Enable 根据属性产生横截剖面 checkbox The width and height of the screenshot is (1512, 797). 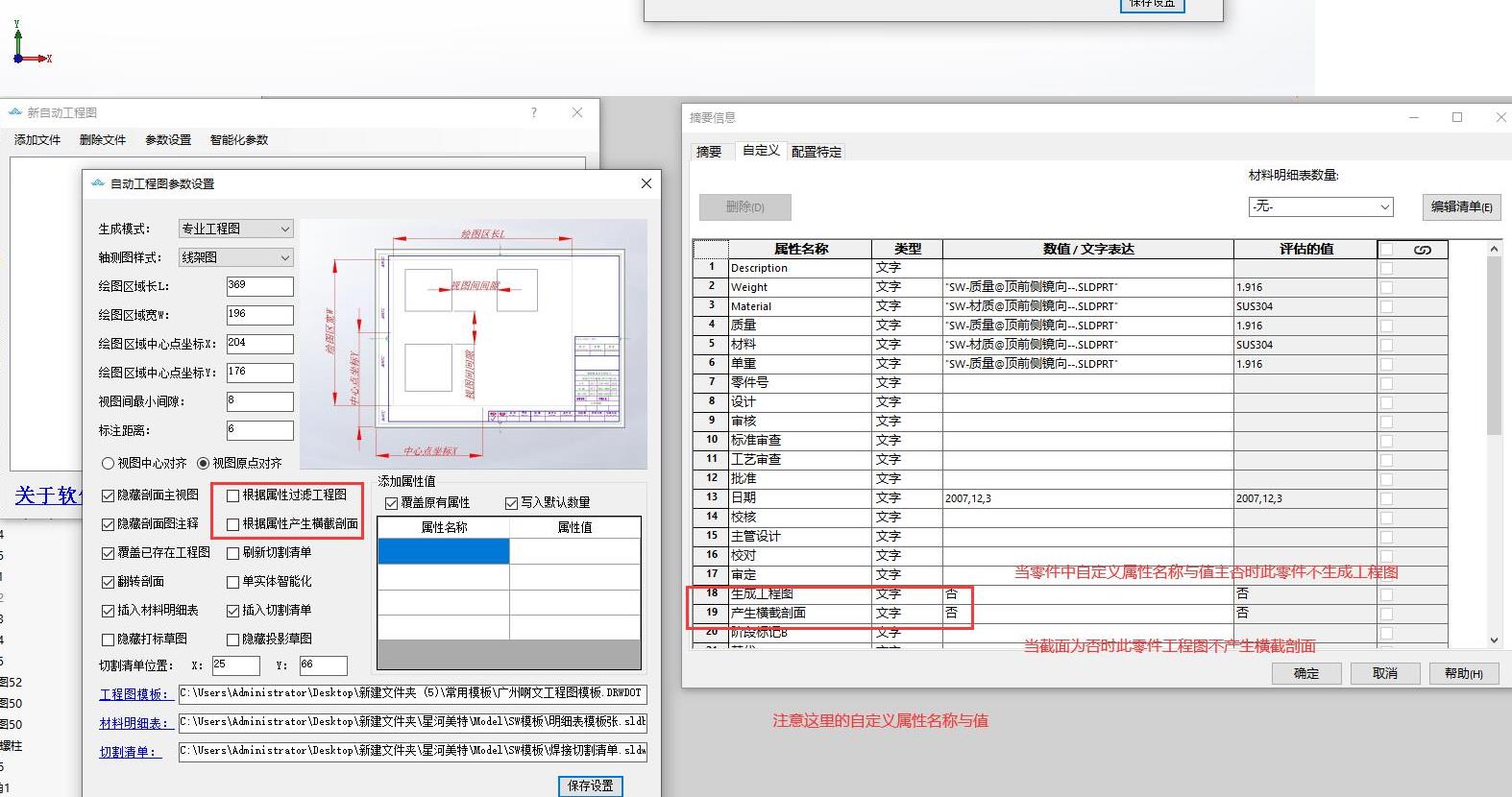coord(233,524)
